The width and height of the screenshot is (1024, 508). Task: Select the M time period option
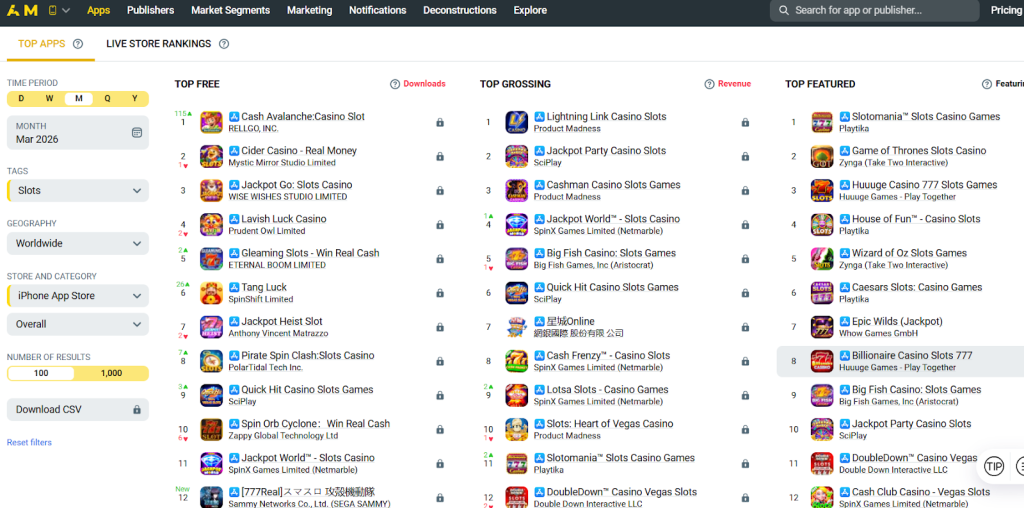pyautogui.click(x=78, y=99)
